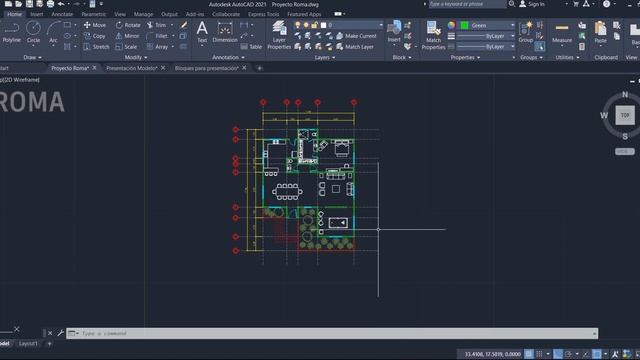Click the keyword search box
Image resolution: width=640 pixels, height=360 pixels.
pos(467,4)
